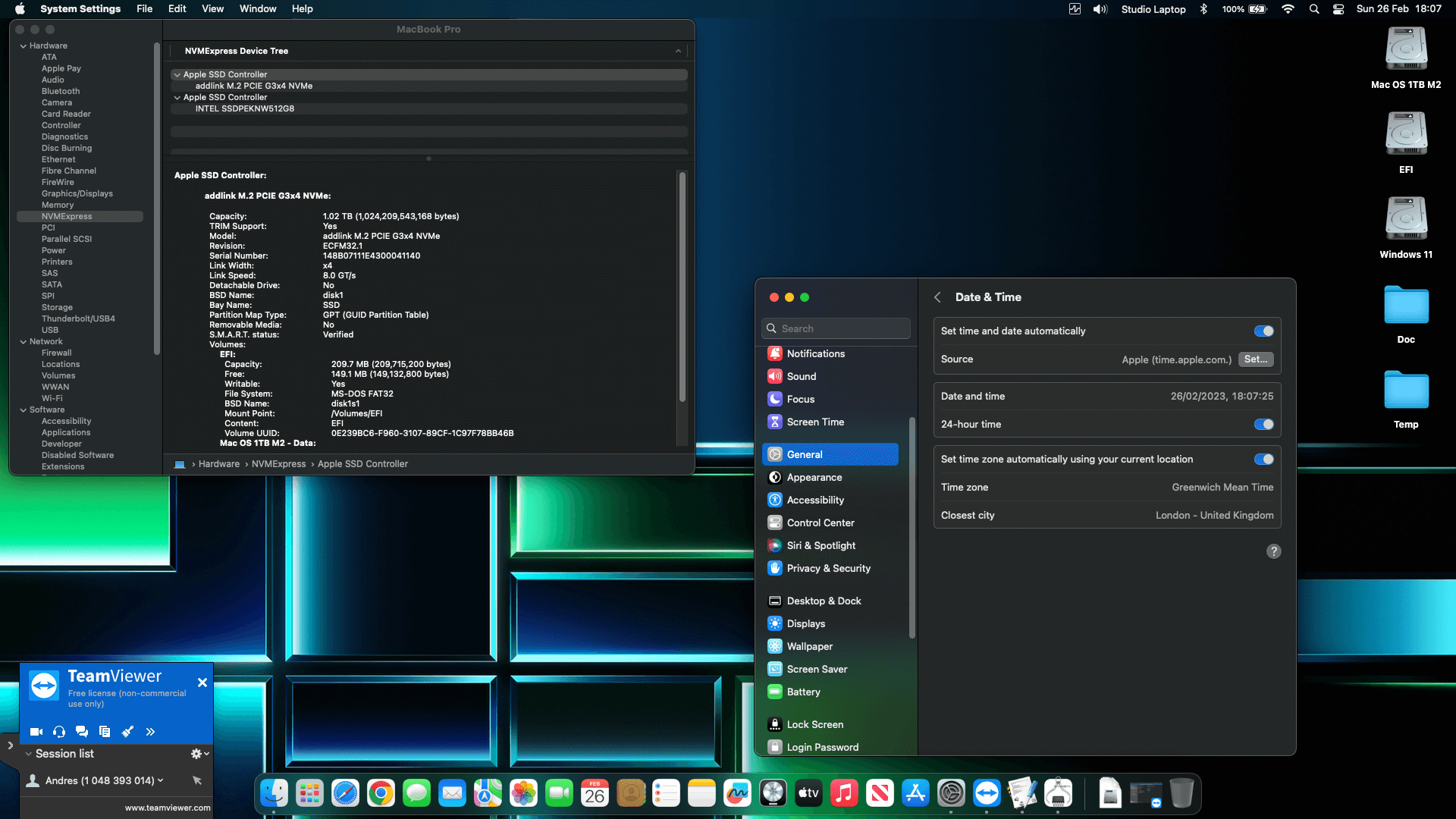The width and height of the screenshot is (1456, 819).
Task: Click the TeamViewer paintbrush whiteboard icon
Action: [127, 732]
